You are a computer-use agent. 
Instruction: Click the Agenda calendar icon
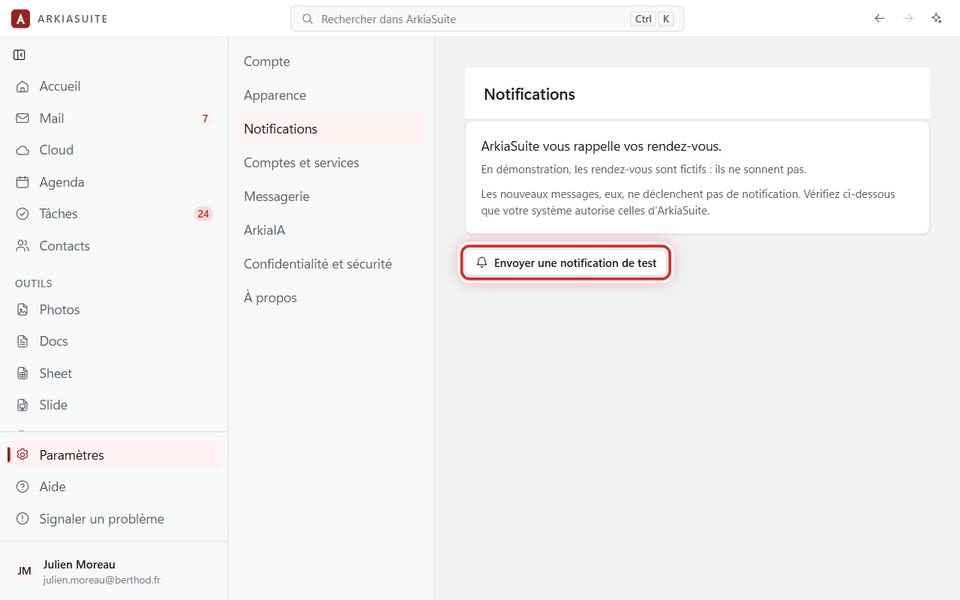click(x=23, y=182)
